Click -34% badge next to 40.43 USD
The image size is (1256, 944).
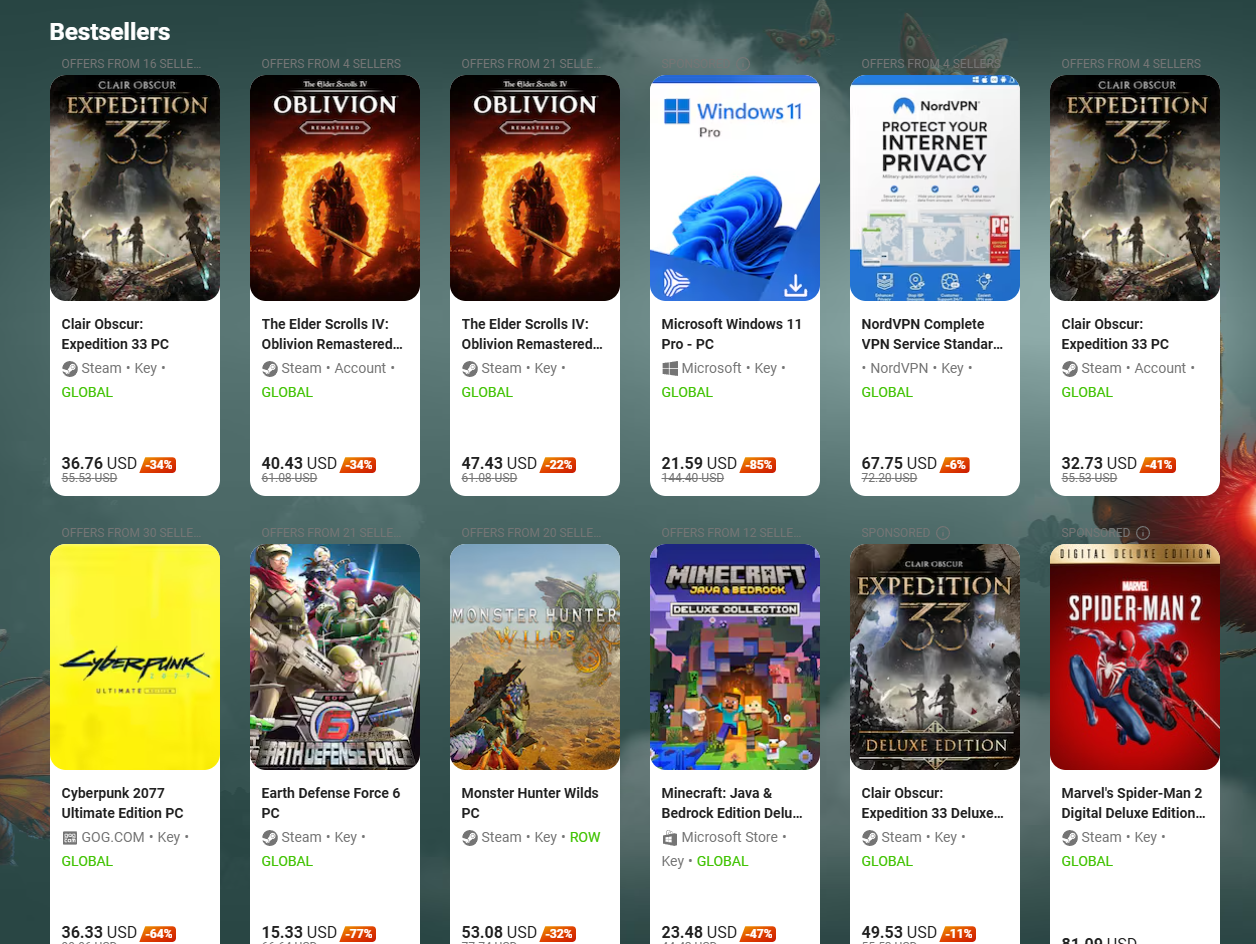pyautogui.click(x=359, y=465)
